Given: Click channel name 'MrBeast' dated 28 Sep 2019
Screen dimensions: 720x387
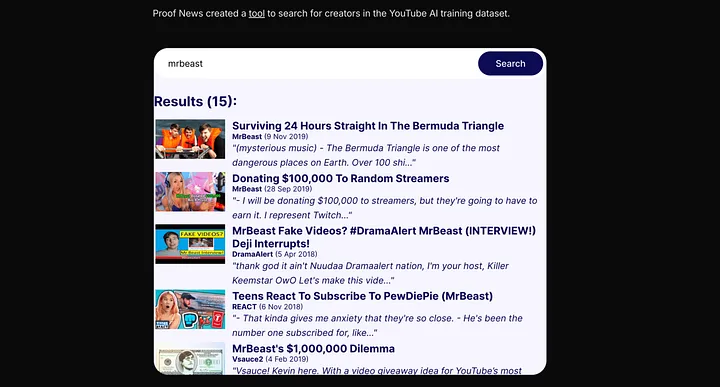Looking at the screenshot, I should point(247,189).
